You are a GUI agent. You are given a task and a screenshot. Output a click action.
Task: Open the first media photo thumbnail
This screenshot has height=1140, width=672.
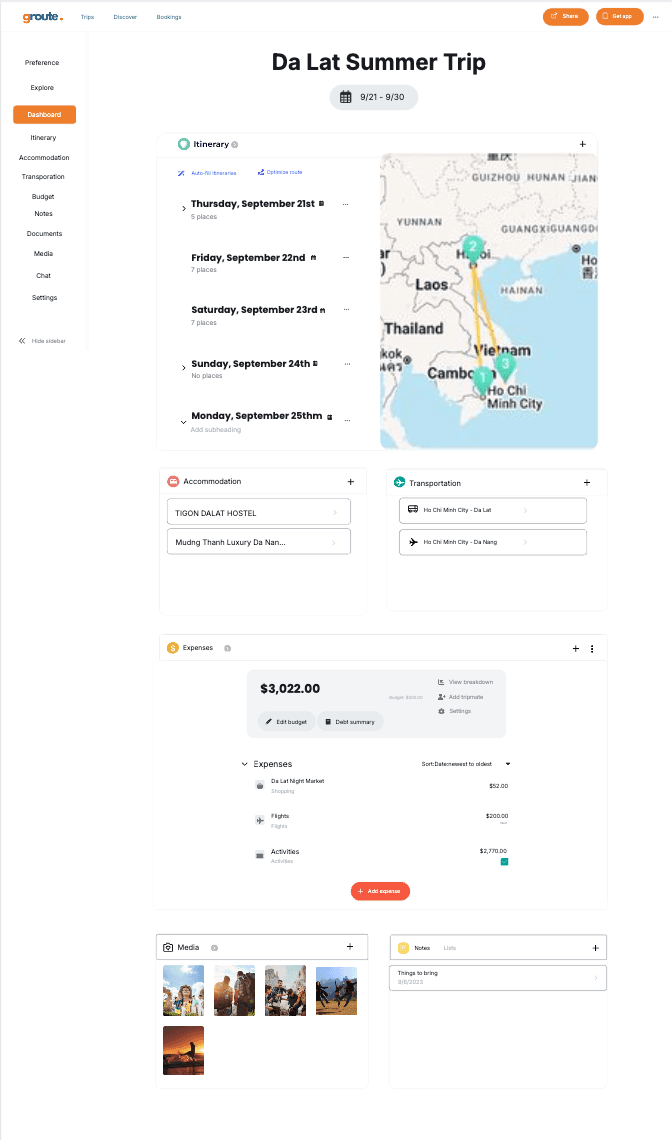click(184, 990)
